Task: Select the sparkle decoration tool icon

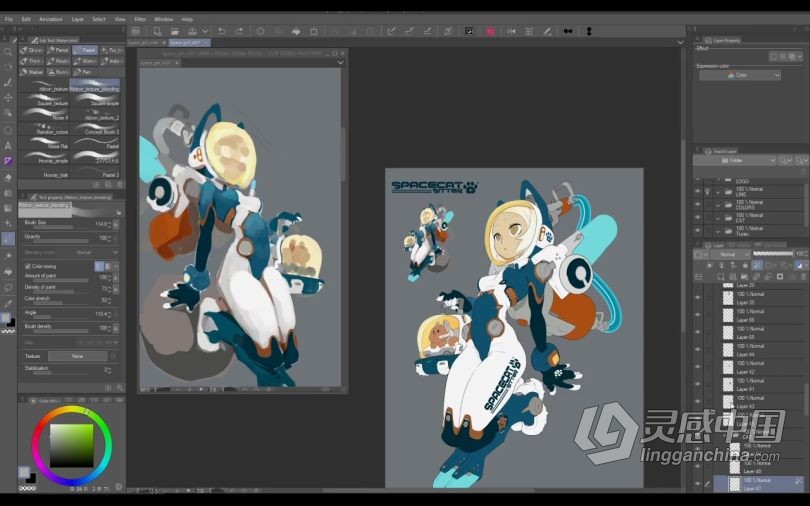Action: 8,224
